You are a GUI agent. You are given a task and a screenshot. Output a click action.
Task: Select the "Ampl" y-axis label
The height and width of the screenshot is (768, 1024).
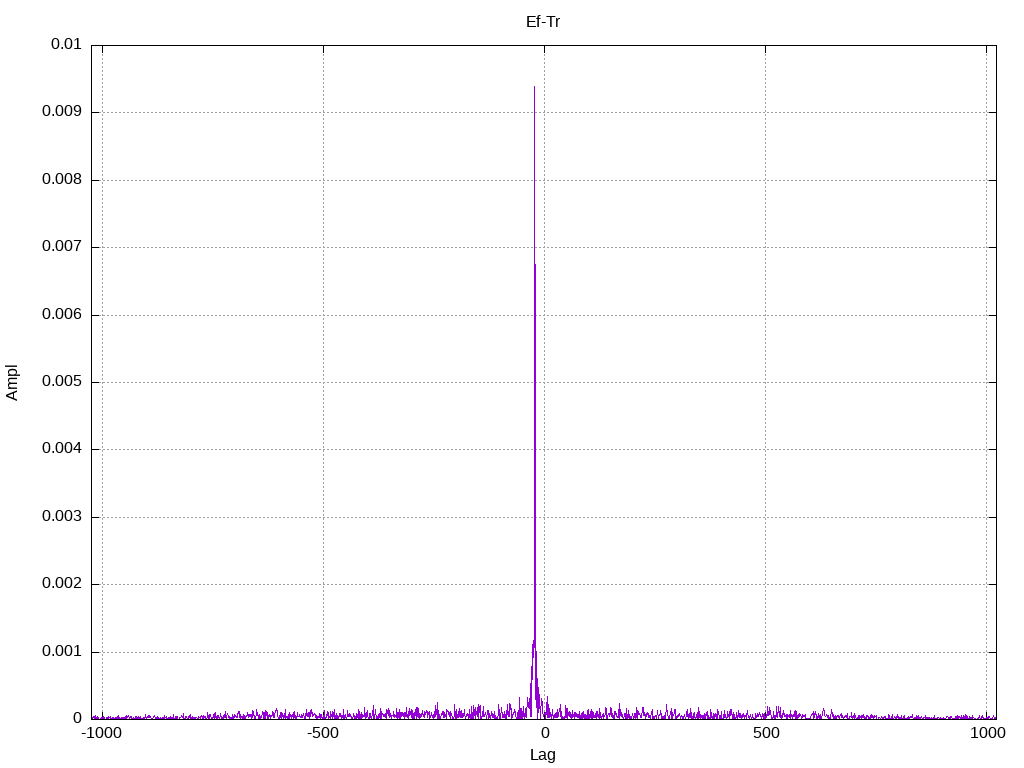tap(12, 383)
